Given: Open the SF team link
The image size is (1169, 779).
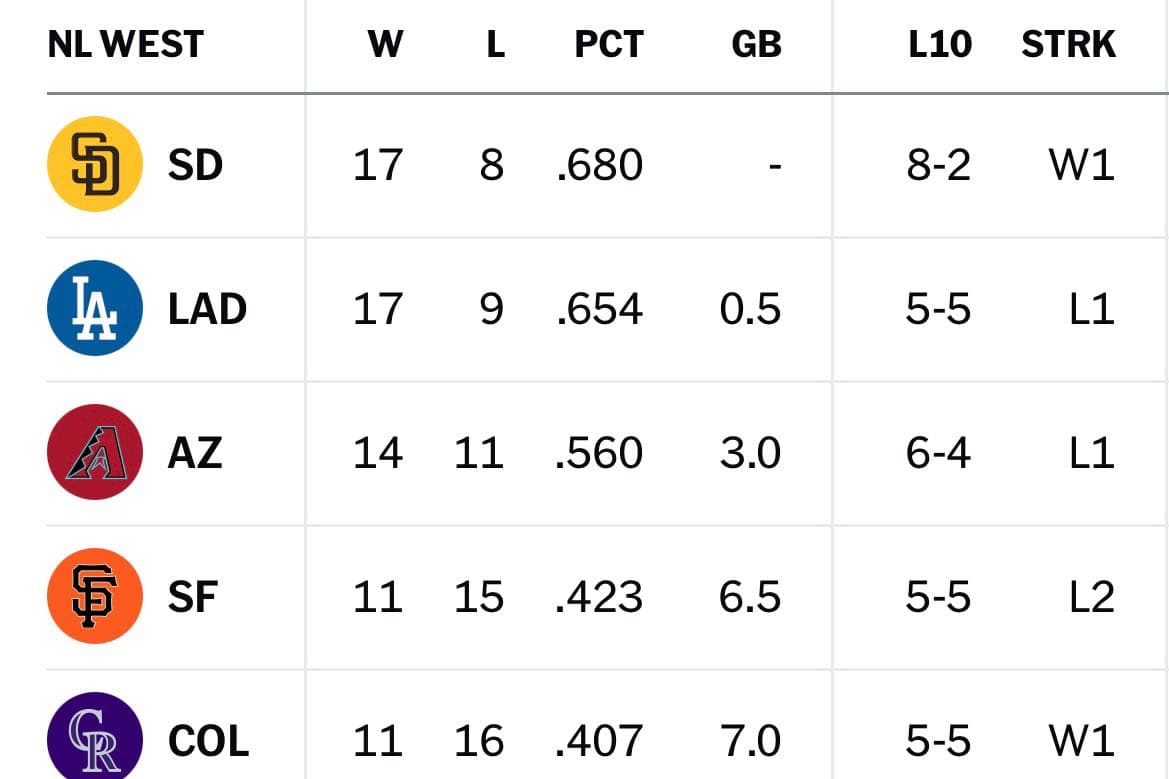Looking at the screenshot, I should [192, 596].
